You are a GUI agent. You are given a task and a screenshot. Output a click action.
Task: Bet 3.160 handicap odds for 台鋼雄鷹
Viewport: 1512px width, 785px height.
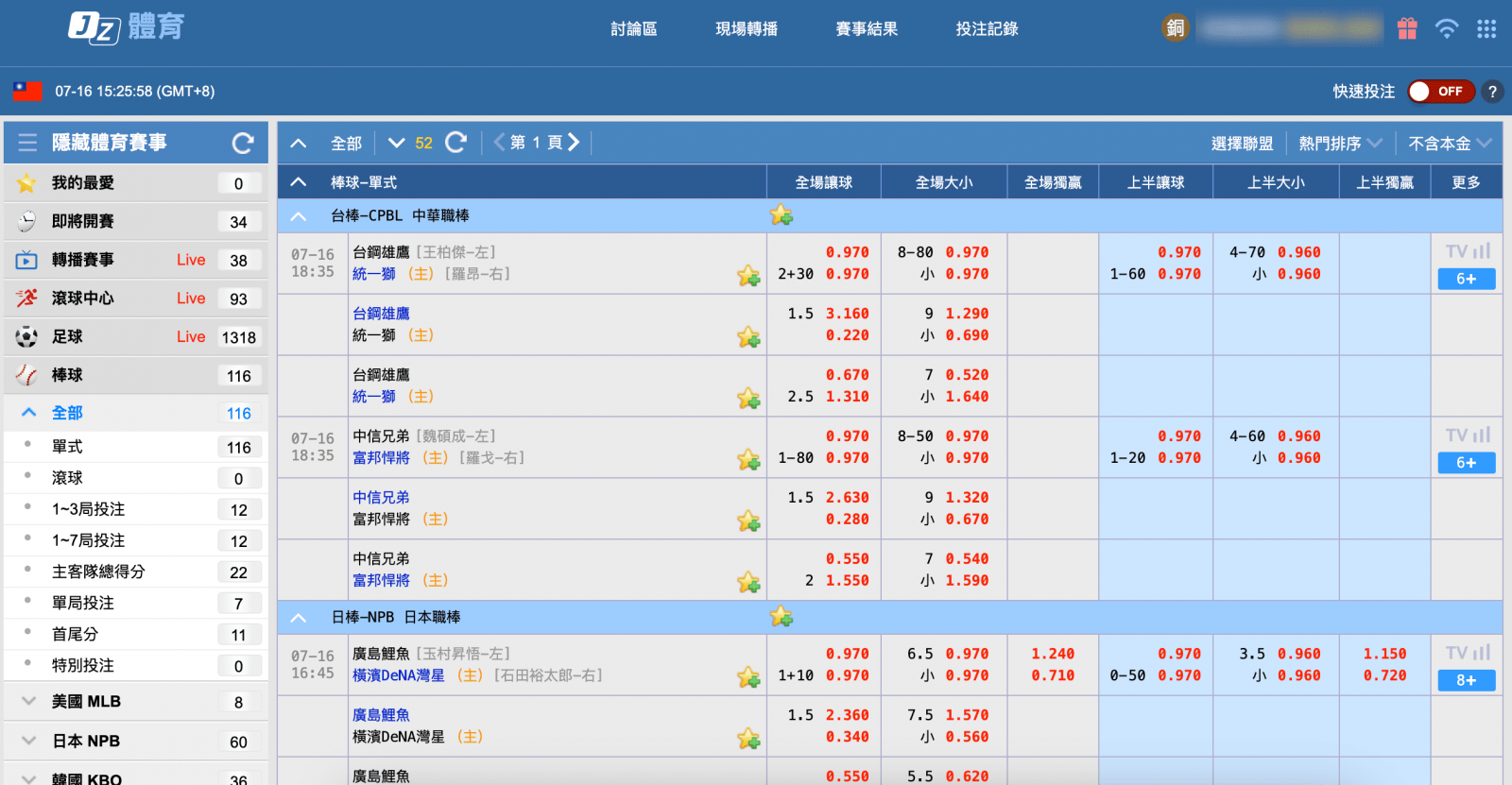[x=848, y=314]
